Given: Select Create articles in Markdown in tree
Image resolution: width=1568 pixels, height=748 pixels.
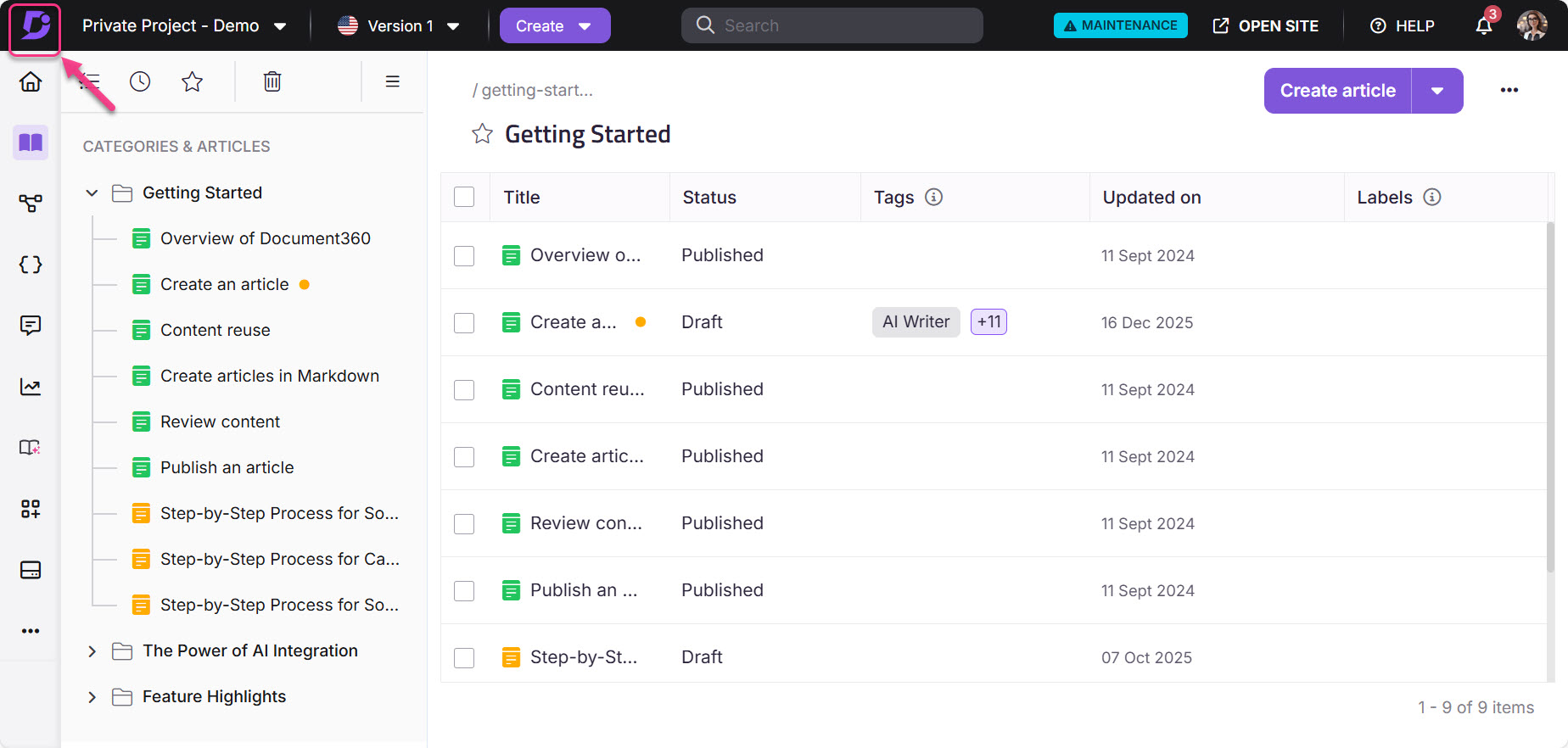Looking at the screenshot, I should (269, 376).
